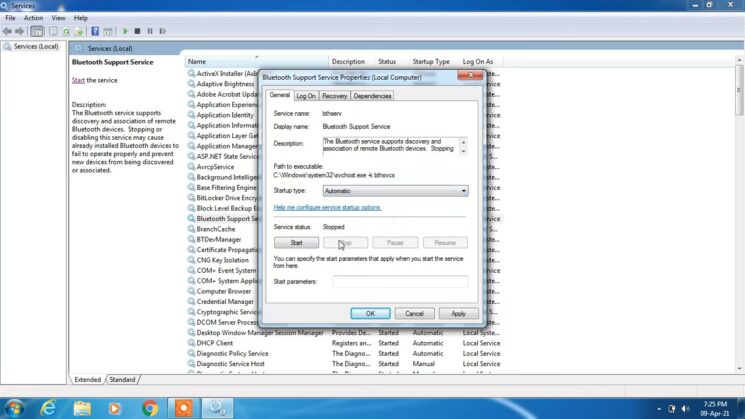Viewport: 745px width, 419px height.
Task: Select Services (Local) in left tree
Action: coord(34,47)
